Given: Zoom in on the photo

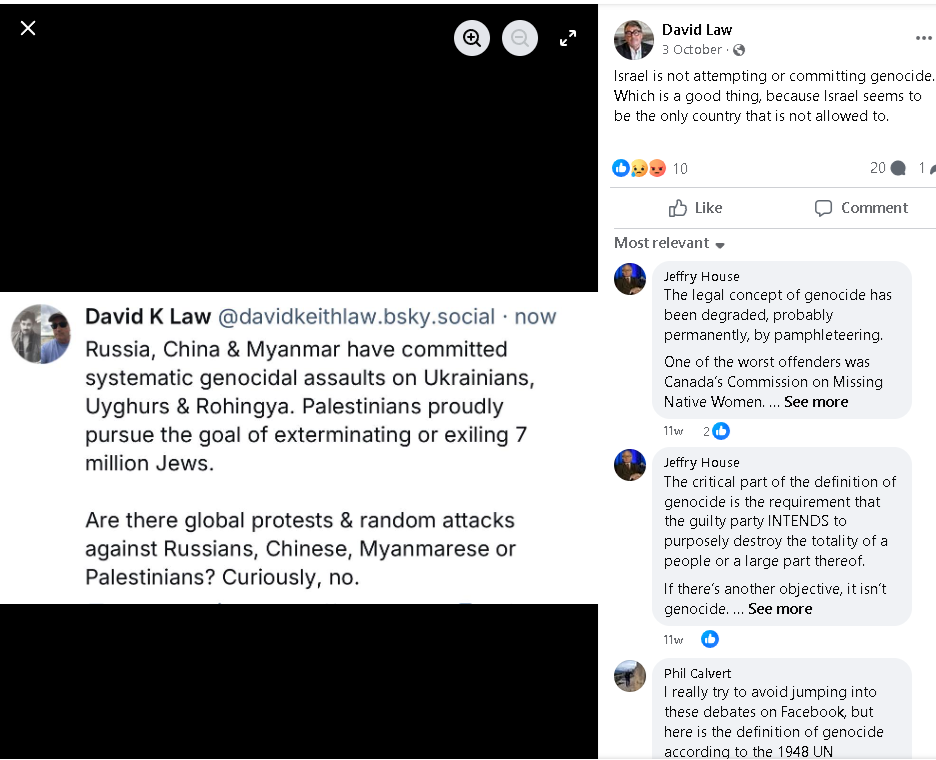Looking at the screenshot, I should pos(472,38).
